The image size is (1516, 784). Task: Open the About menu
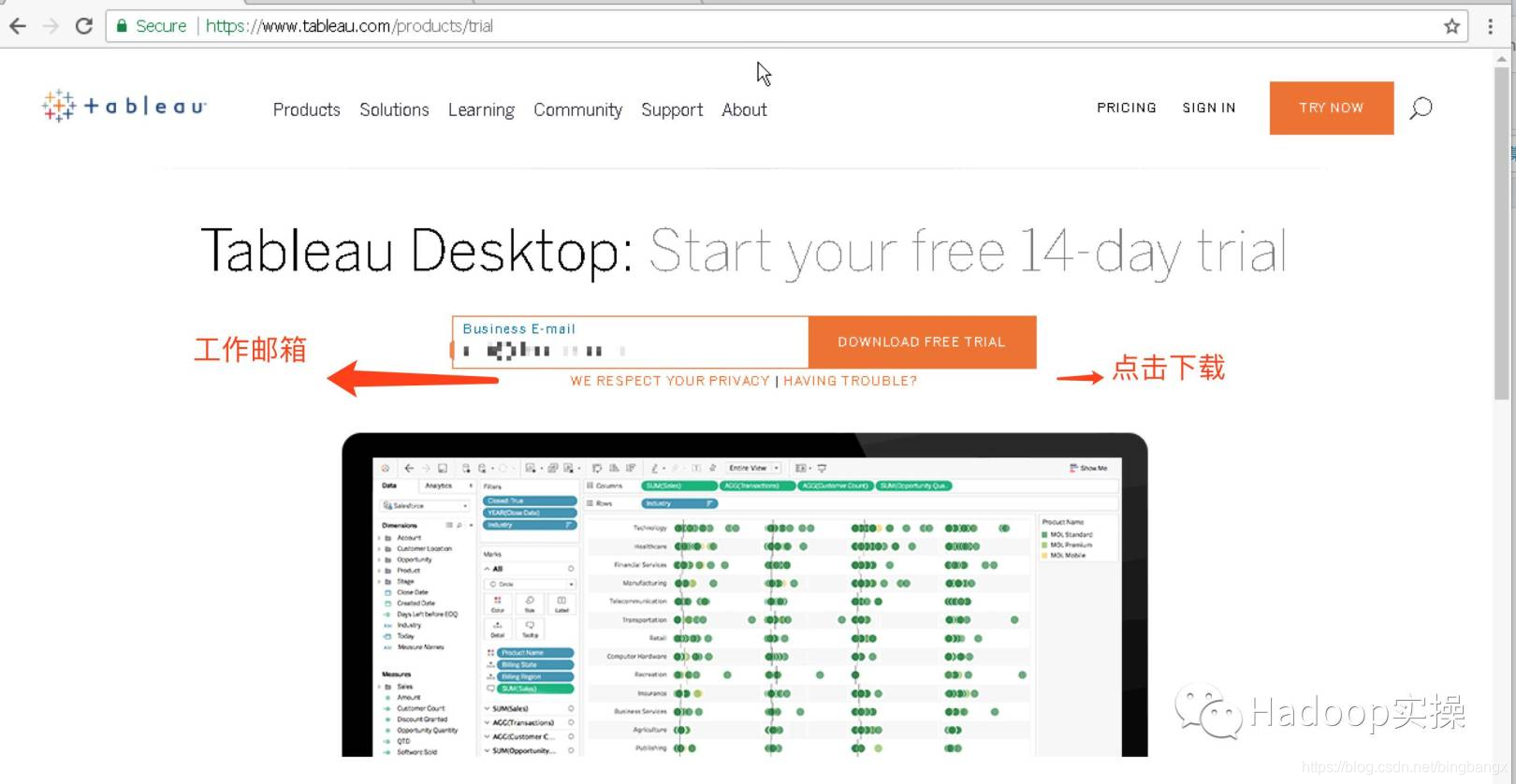pos(744,109)
